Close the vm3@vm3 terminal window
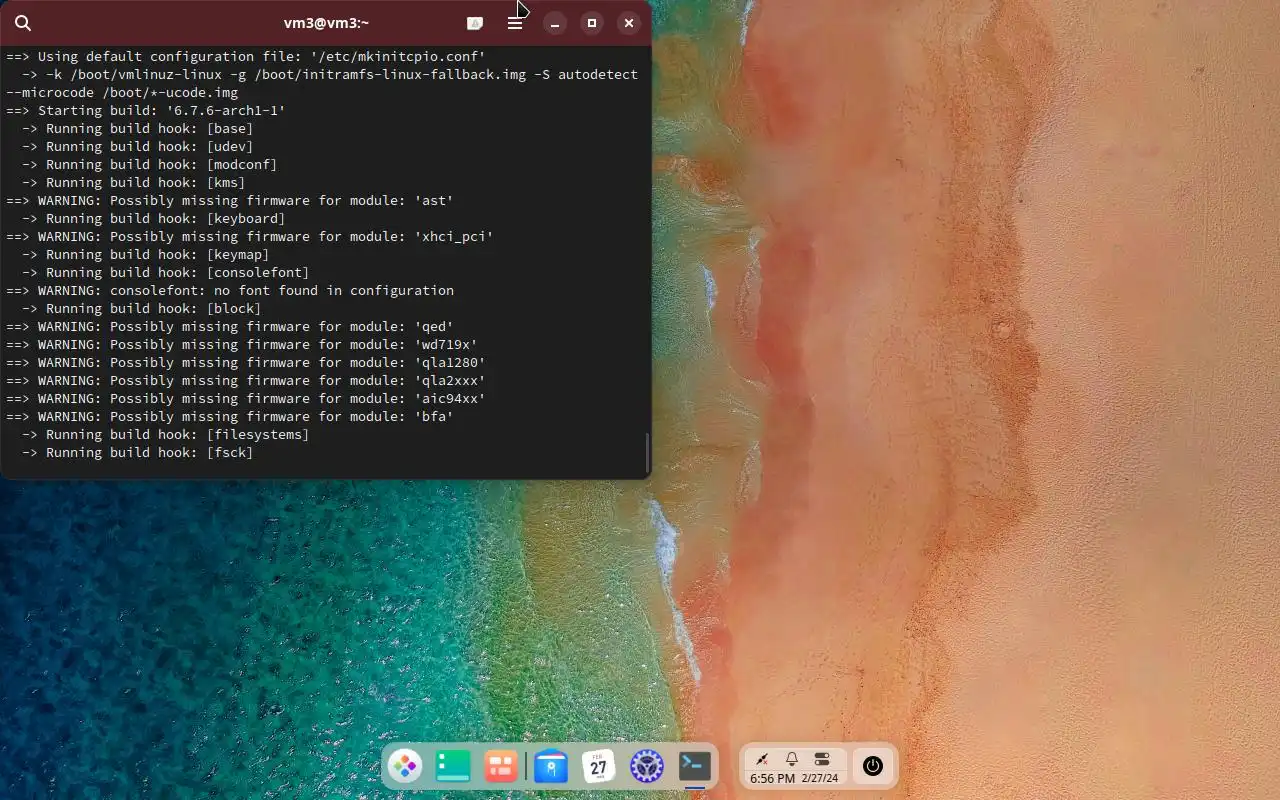 pos(628,23)
